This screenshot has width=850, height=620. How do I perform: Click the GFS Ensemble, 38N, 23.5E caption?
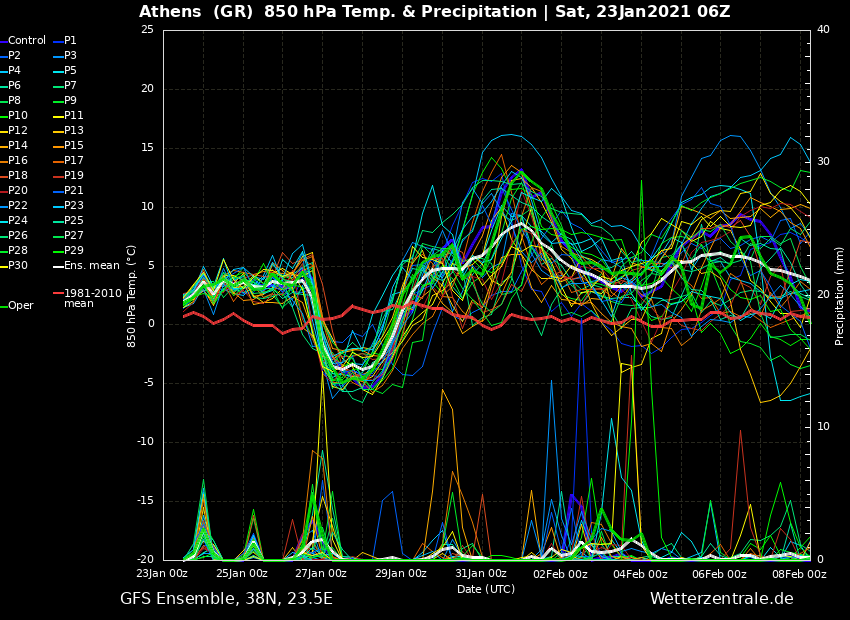226,599
